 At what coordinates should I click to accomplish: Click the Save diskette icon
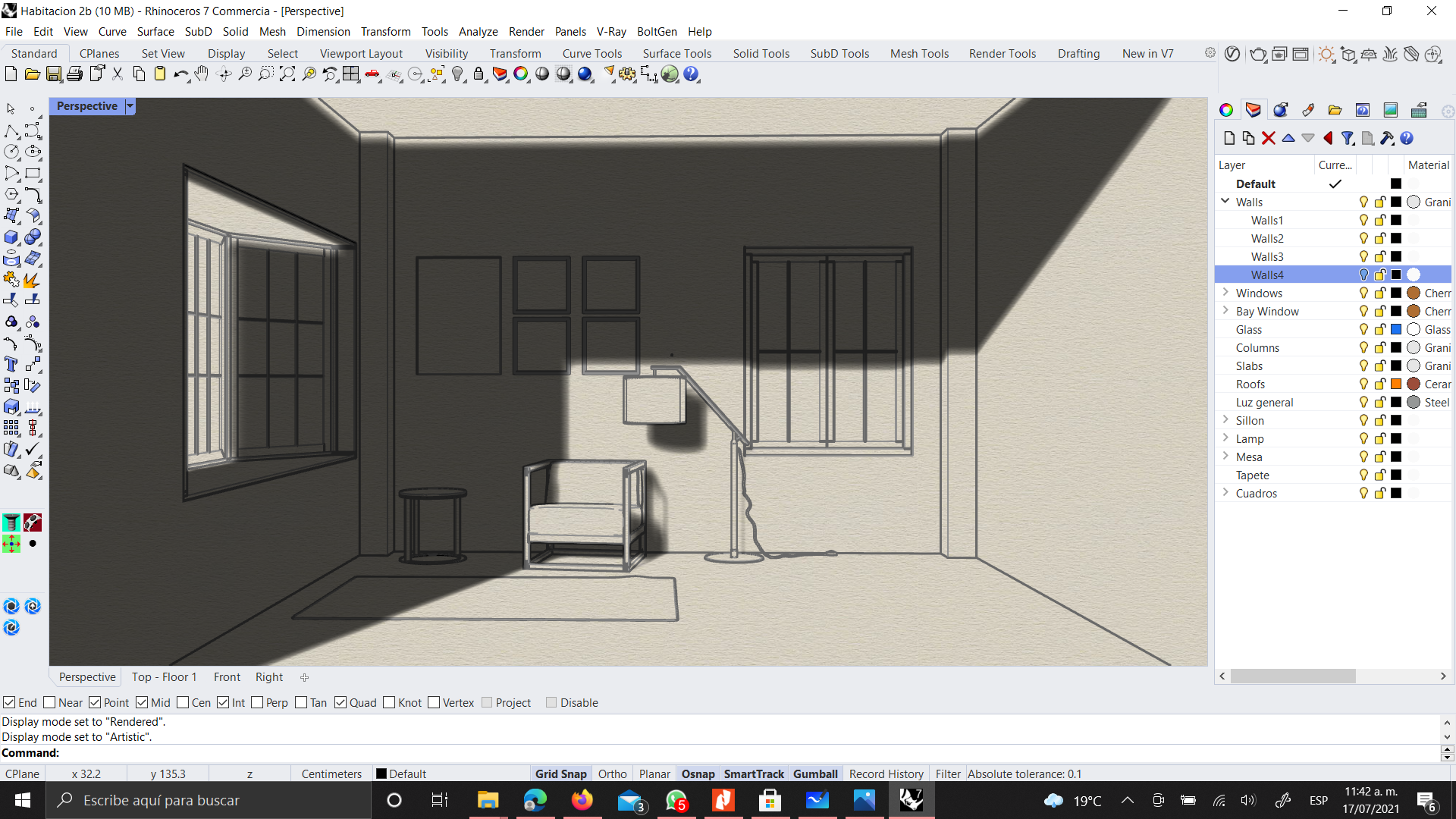tap(54, 74)
